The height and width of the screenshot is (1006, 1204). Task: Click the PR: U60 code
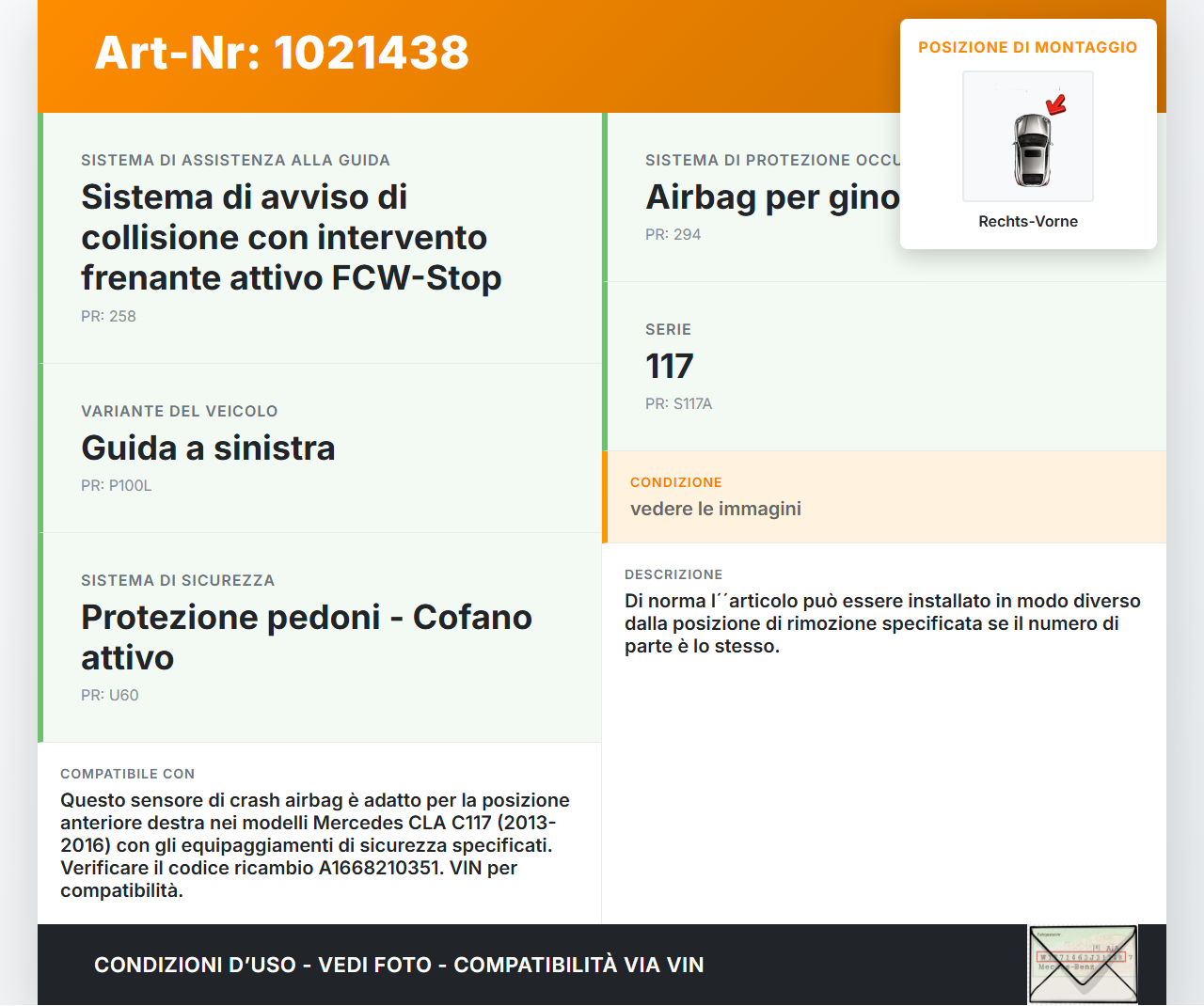[x=109, y=696]
